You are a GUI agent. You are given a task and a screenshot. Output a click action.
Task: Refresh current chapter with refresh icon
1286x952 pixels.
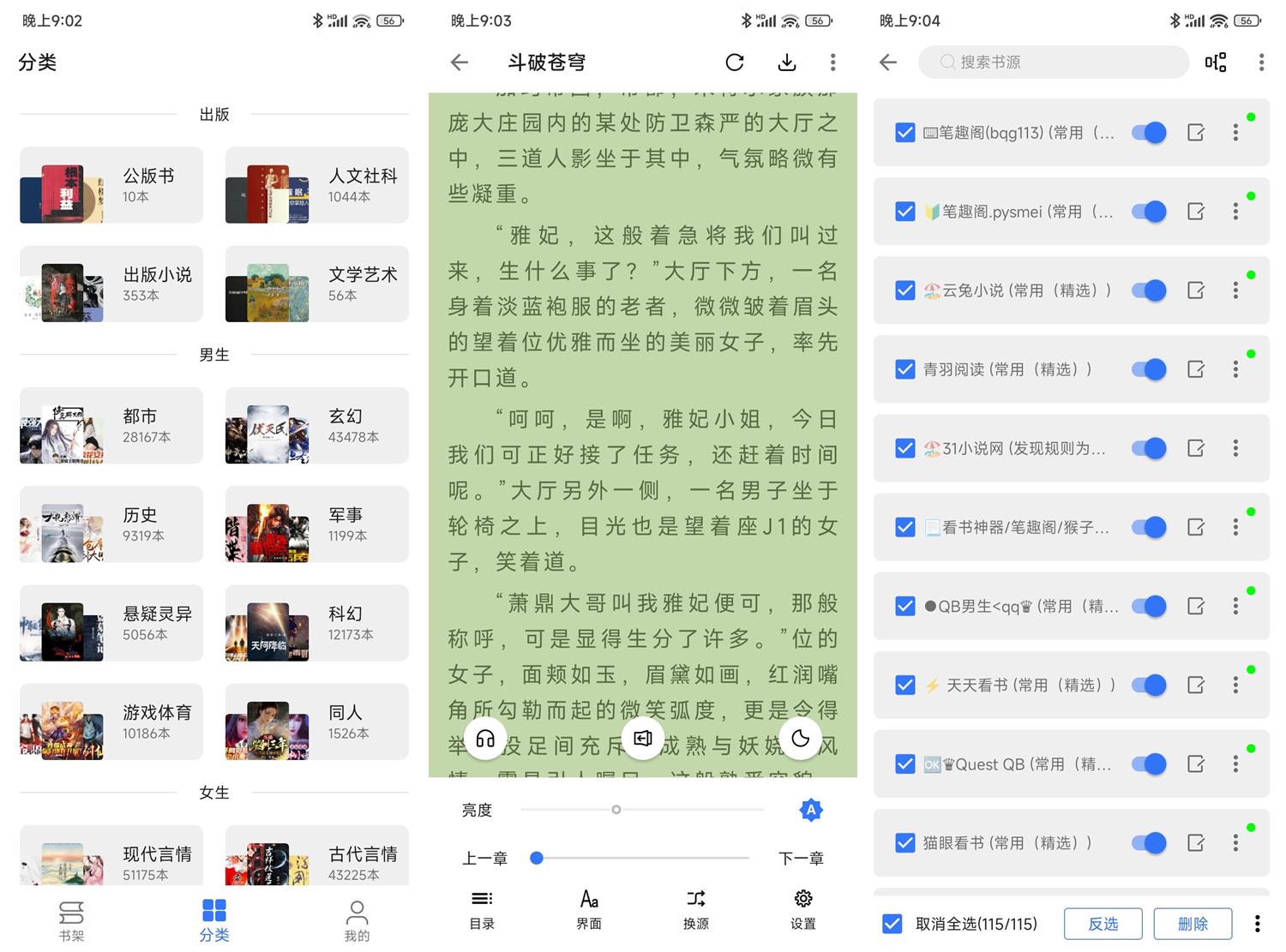click(x=734, y=62)
